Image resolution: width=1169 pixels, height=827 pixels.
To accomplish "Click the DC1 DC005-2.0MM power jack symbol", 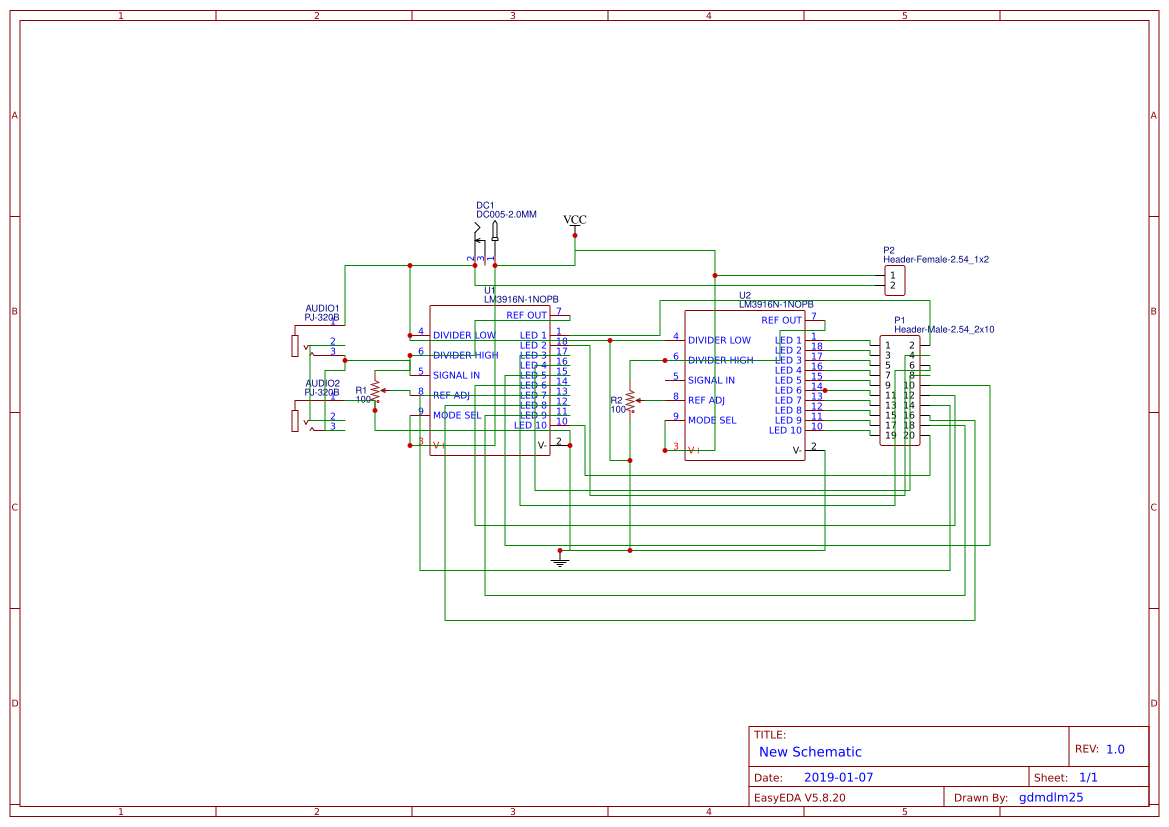I will tap(488, 240).
